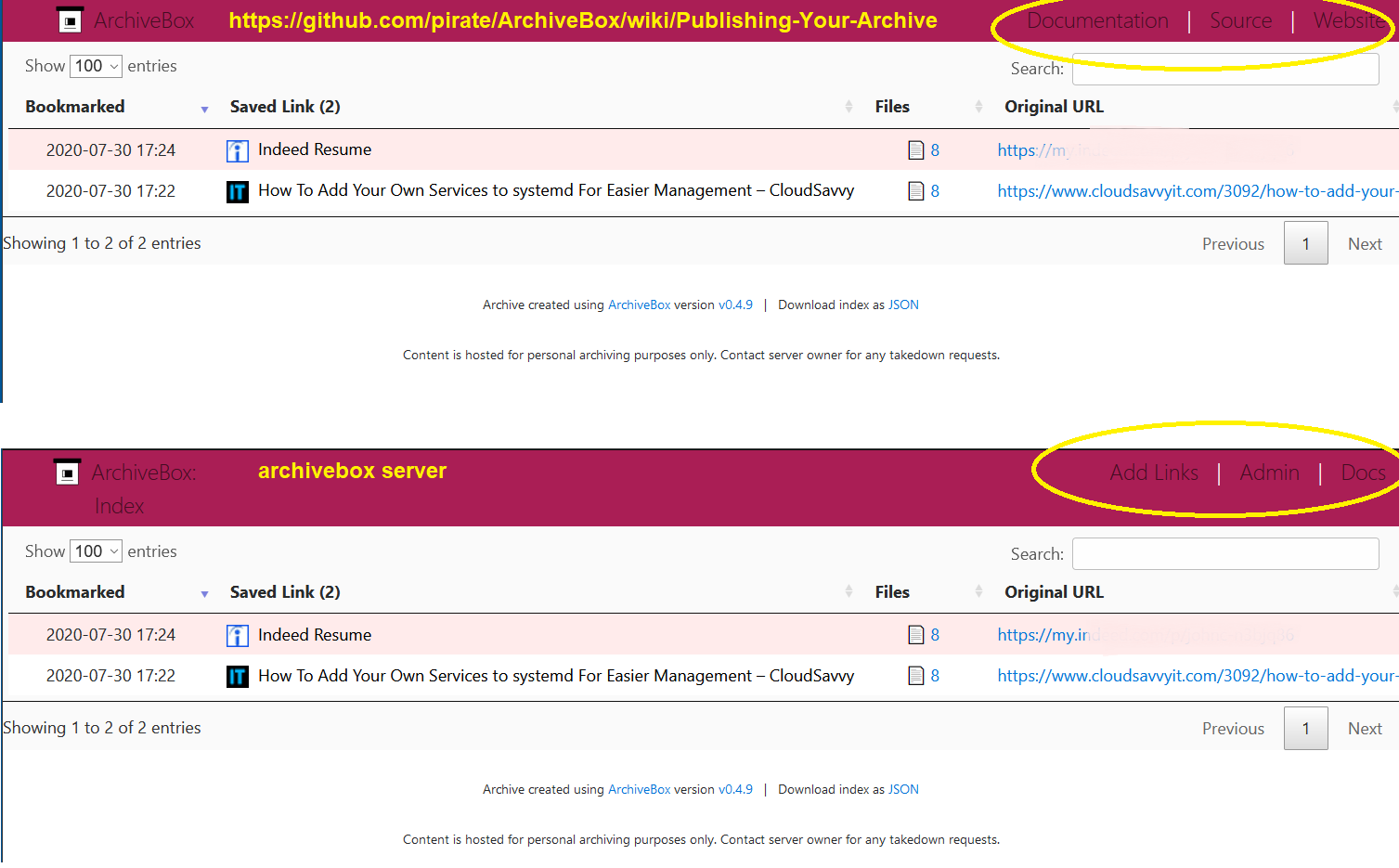Image resolution: width=1399 pixels, height=868 pixels.
Task: Open Source link in top header
Action: [1240, 20]
